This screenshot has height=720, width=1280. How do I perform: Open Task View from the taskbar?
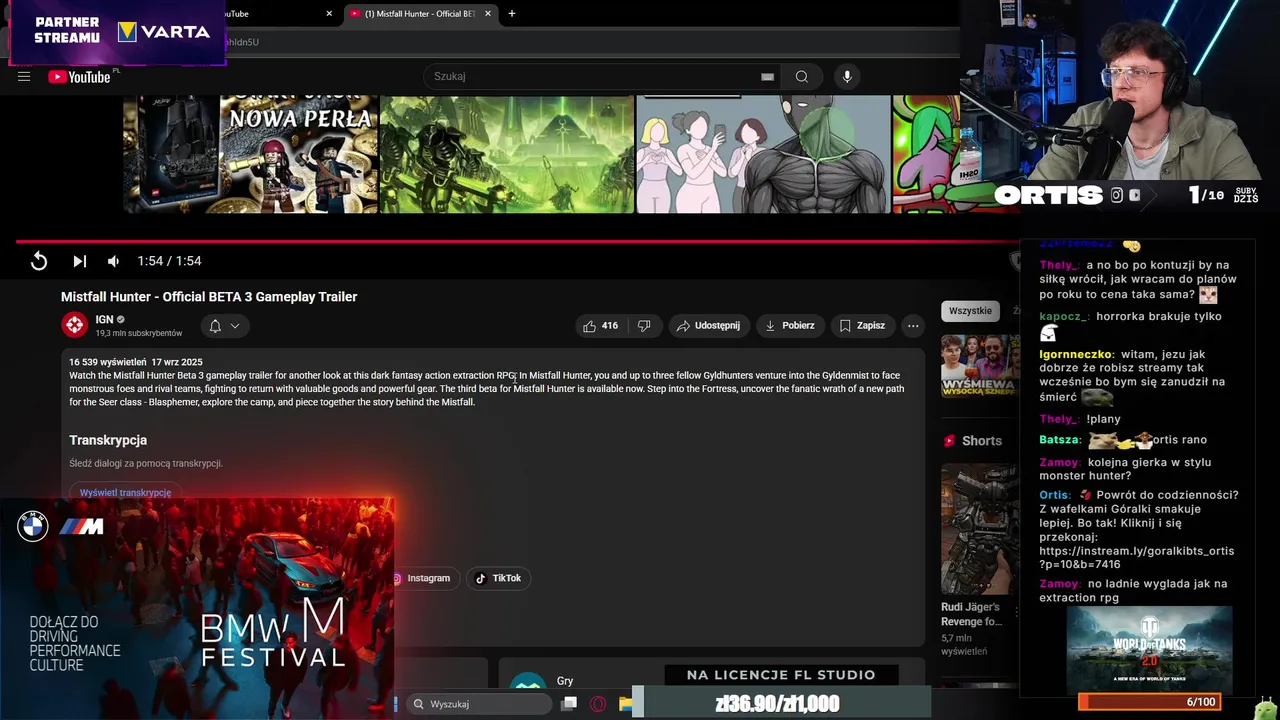[569, 704]
